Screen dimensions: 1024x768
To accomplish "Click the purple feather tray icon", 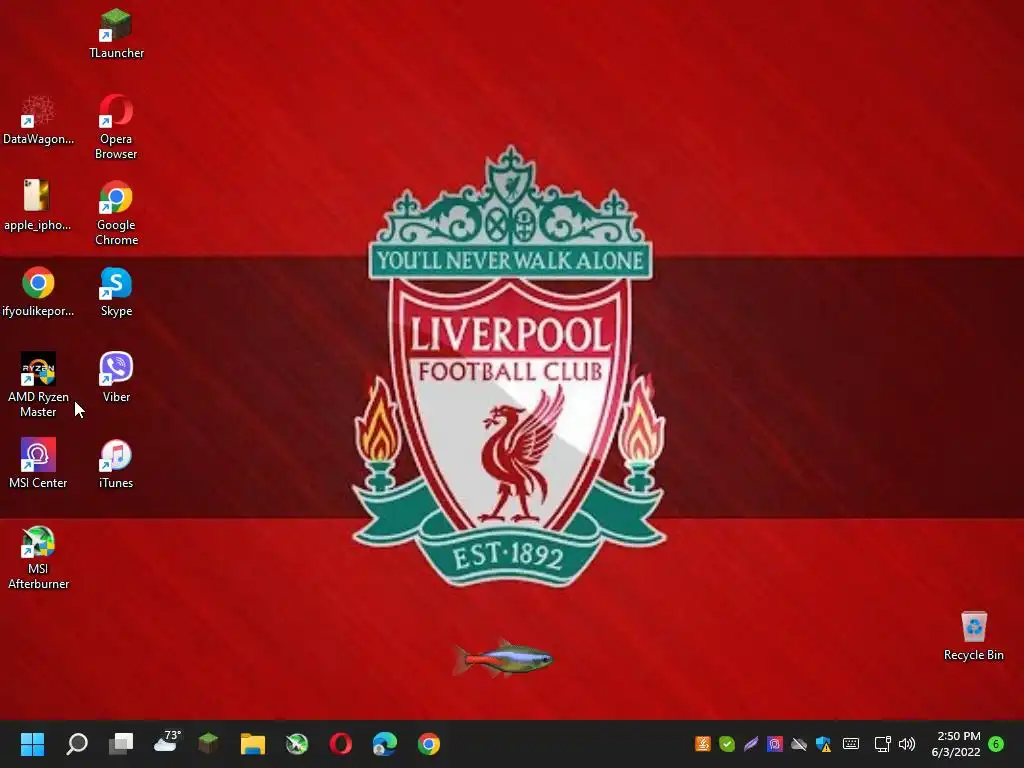I will tap(751, 744).
